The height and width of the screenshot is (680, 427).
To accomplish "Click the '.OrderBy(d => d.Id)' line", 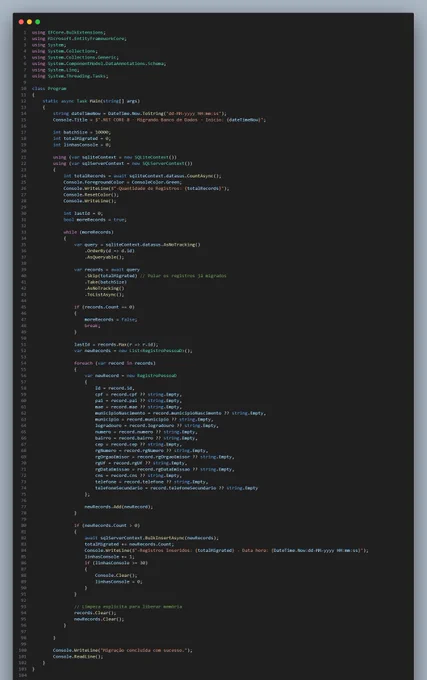I will [x=110, y=251].
